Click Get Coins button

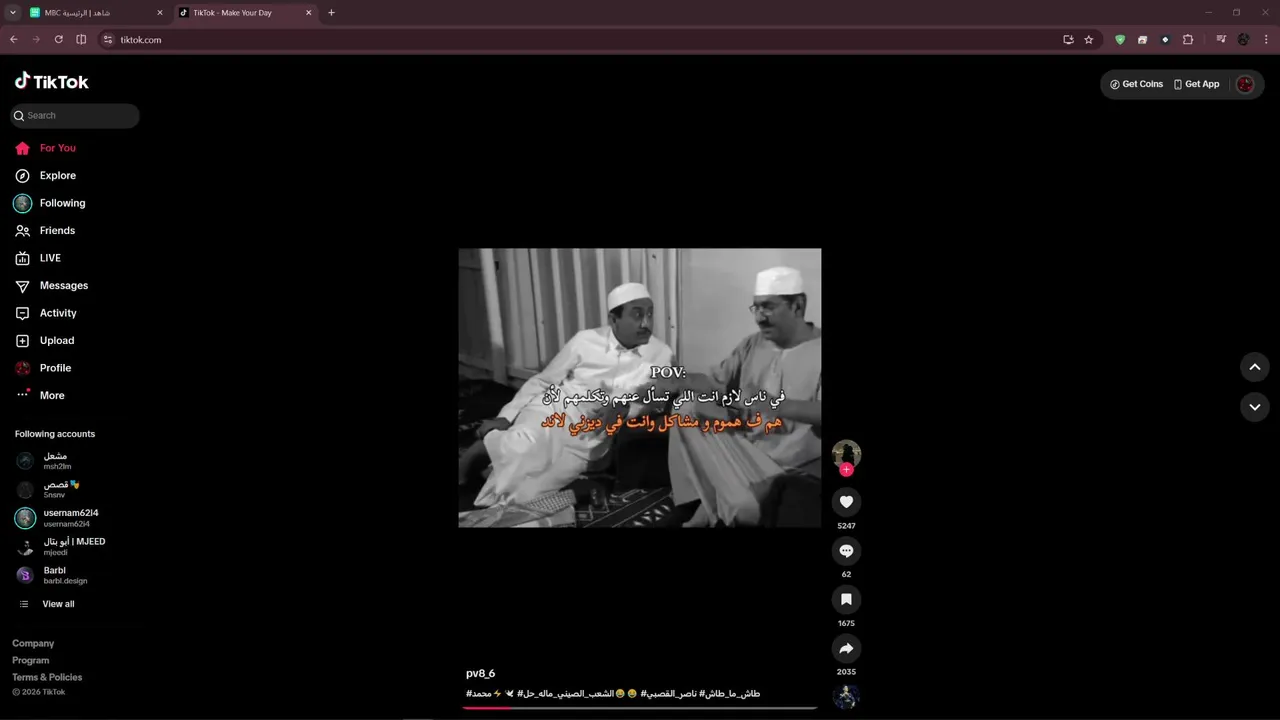pos(1136,84)
